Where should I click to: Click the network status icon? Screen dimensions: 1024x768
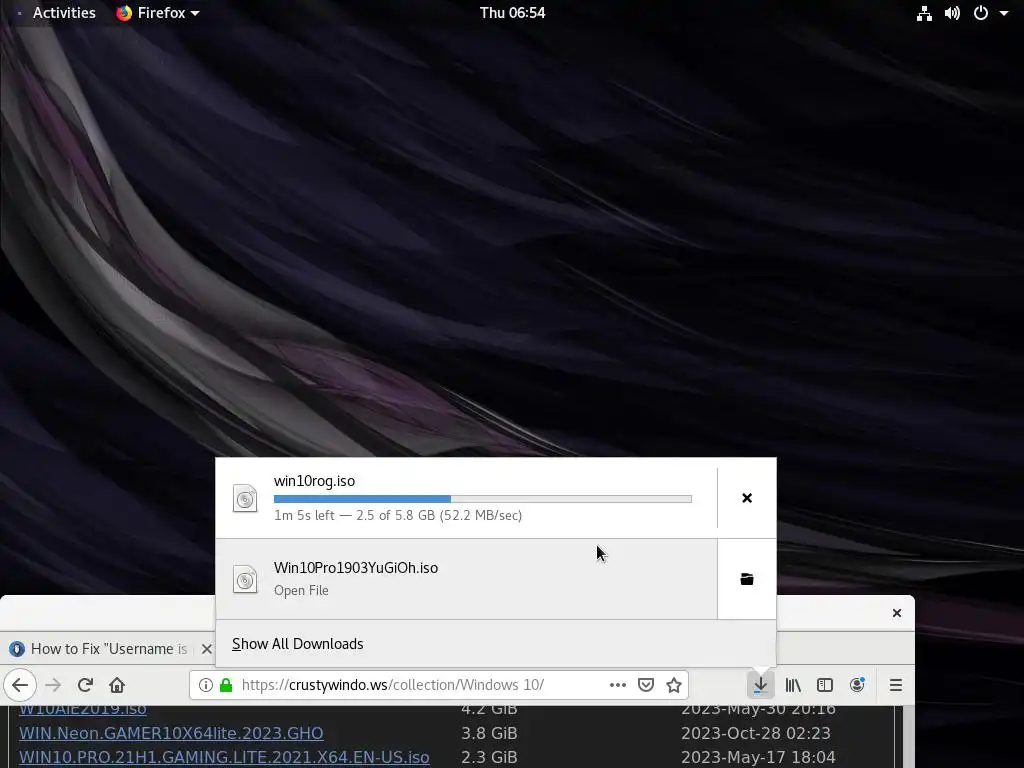pos(924,12)
